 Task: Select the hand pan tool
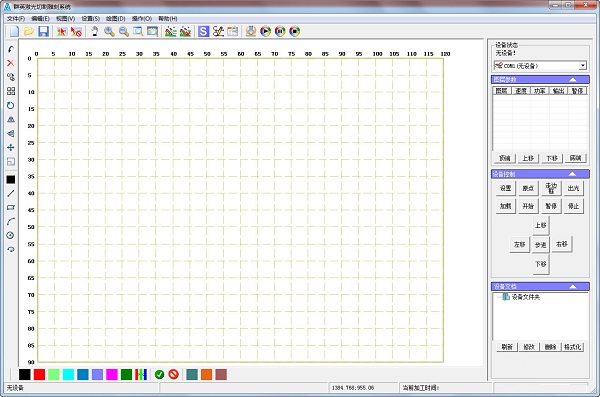(x=95, y=31)
